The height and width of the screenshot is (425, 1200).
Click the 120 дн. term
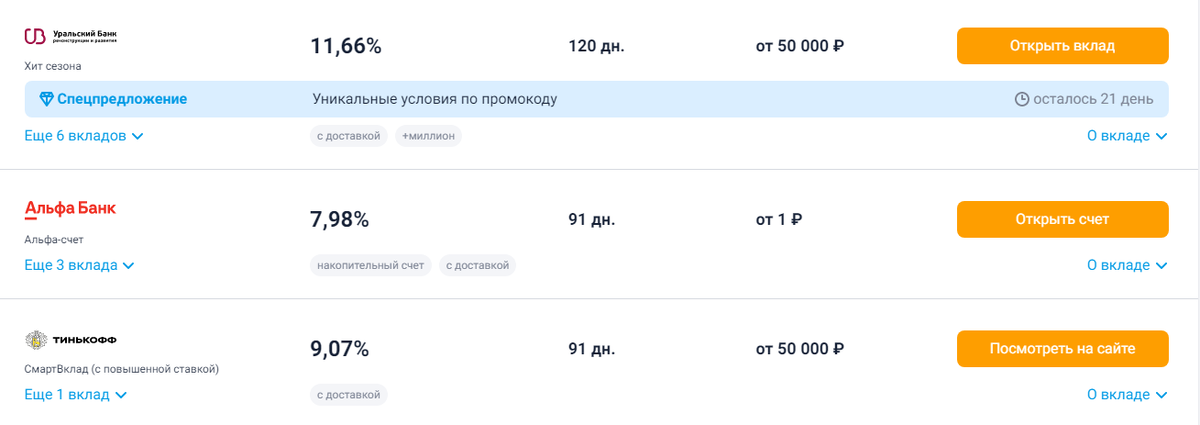click(596, 46)
